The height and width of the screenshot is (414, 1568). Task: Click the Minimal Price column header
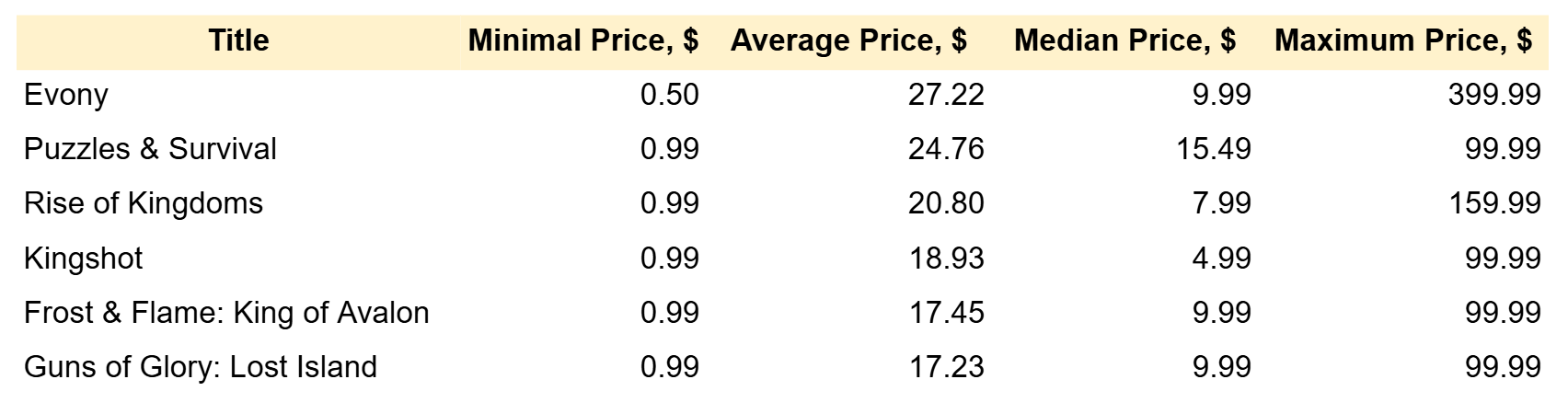tap(582, 40)
